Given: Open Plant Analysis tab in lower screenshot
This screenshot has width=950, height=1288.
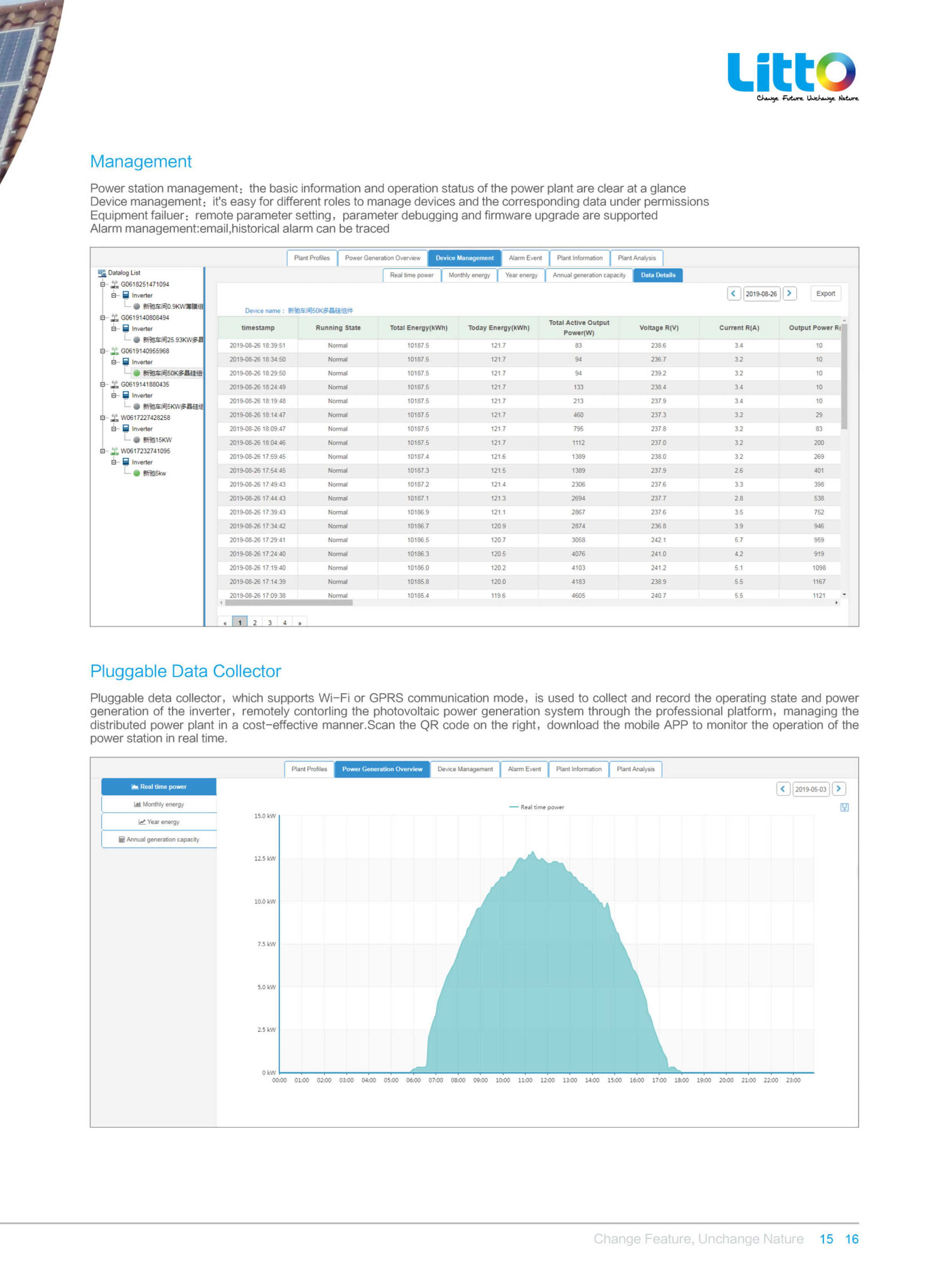Looking at the screenshot, I should point(635,769).
